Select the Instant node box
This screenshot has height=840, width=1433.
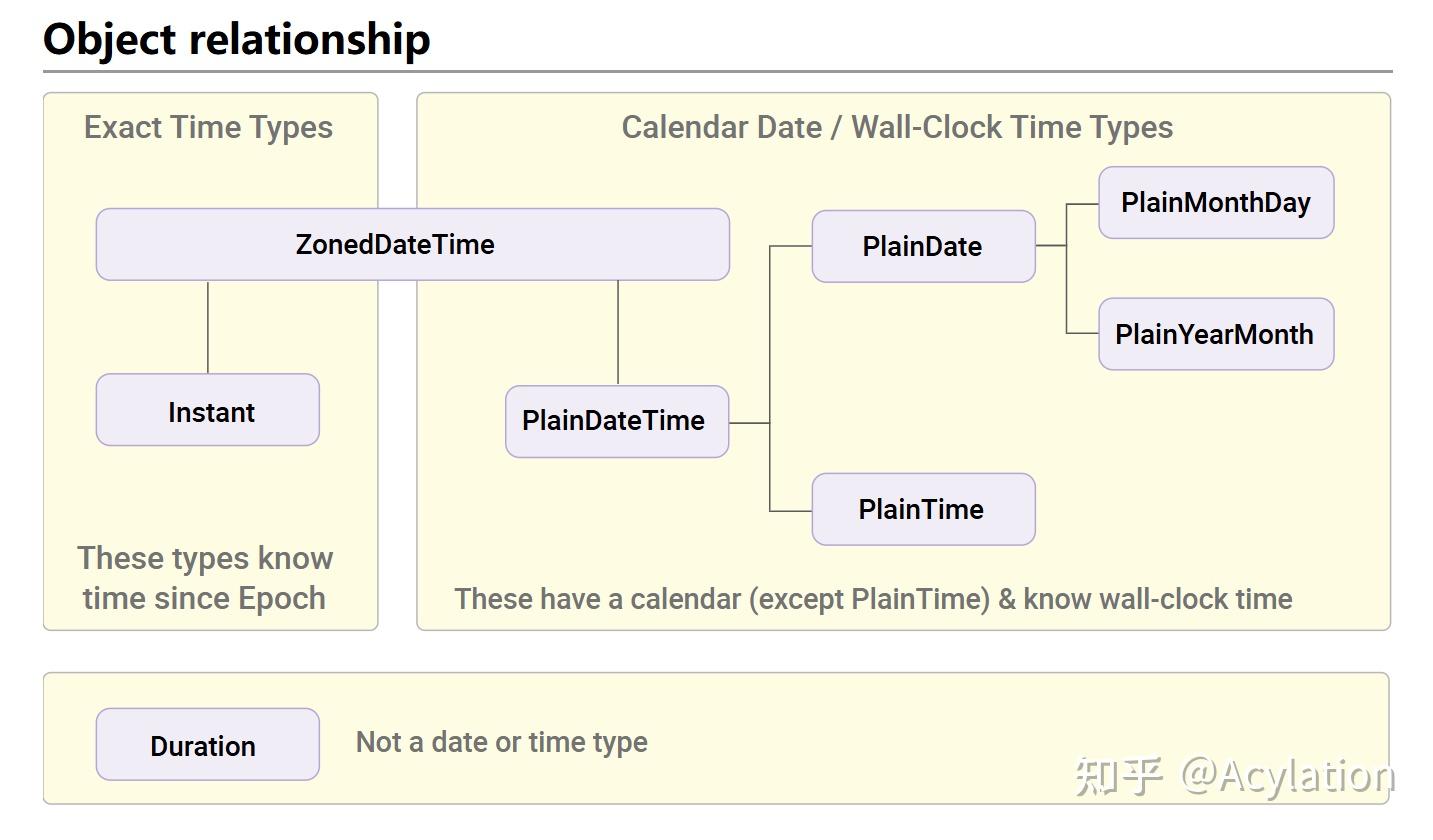(208, 410)
